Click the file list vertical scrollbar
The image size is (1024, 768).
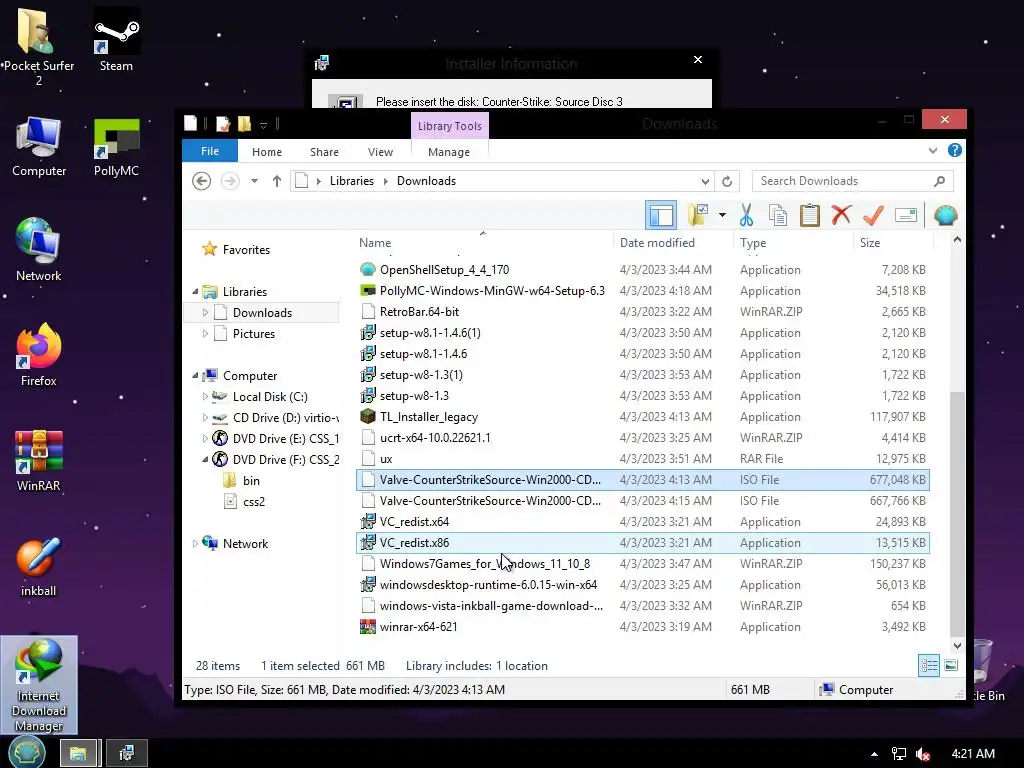[957, 513]
